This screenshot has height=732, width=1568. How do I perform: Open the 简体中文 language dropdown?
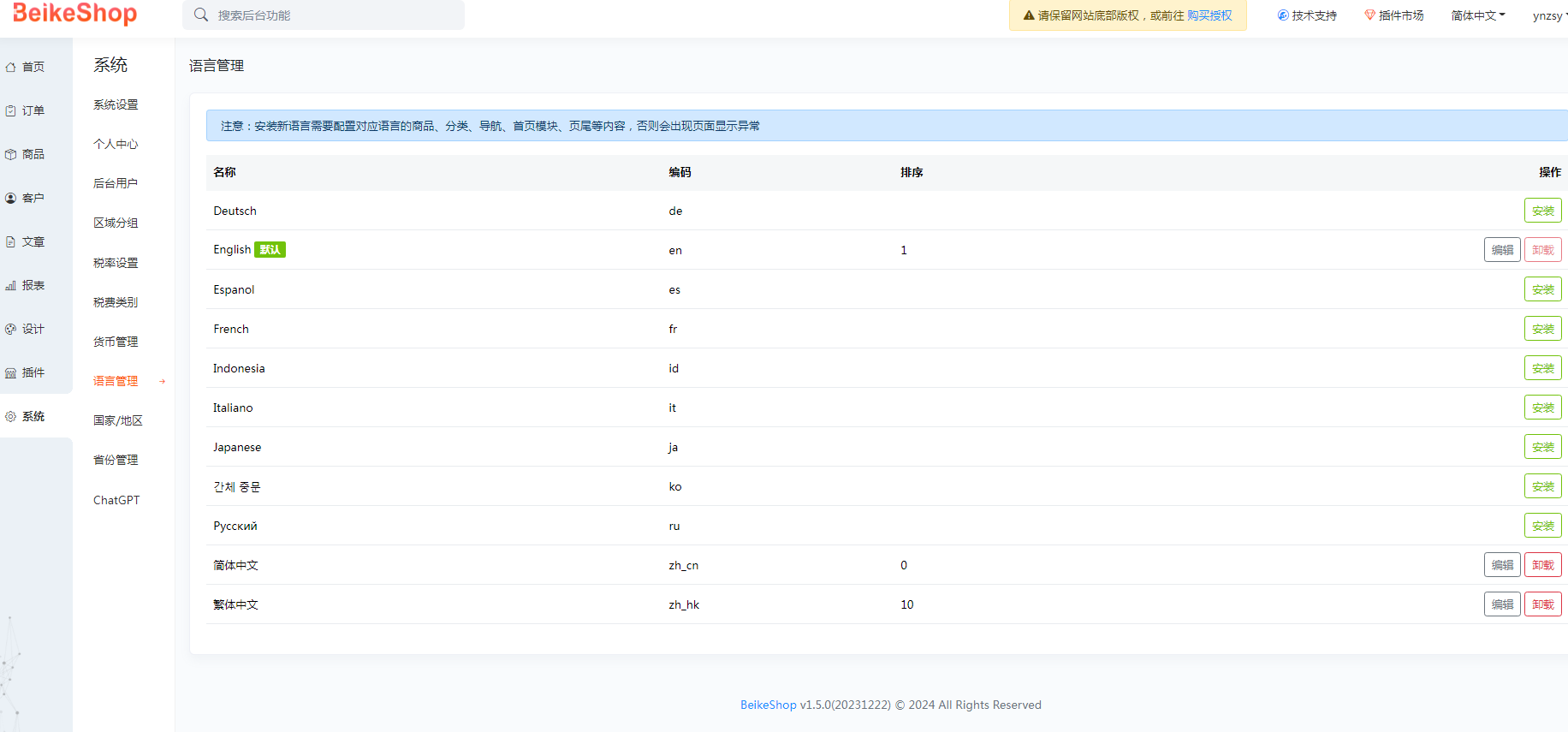pyautogui.click(x=1477, y=15)
